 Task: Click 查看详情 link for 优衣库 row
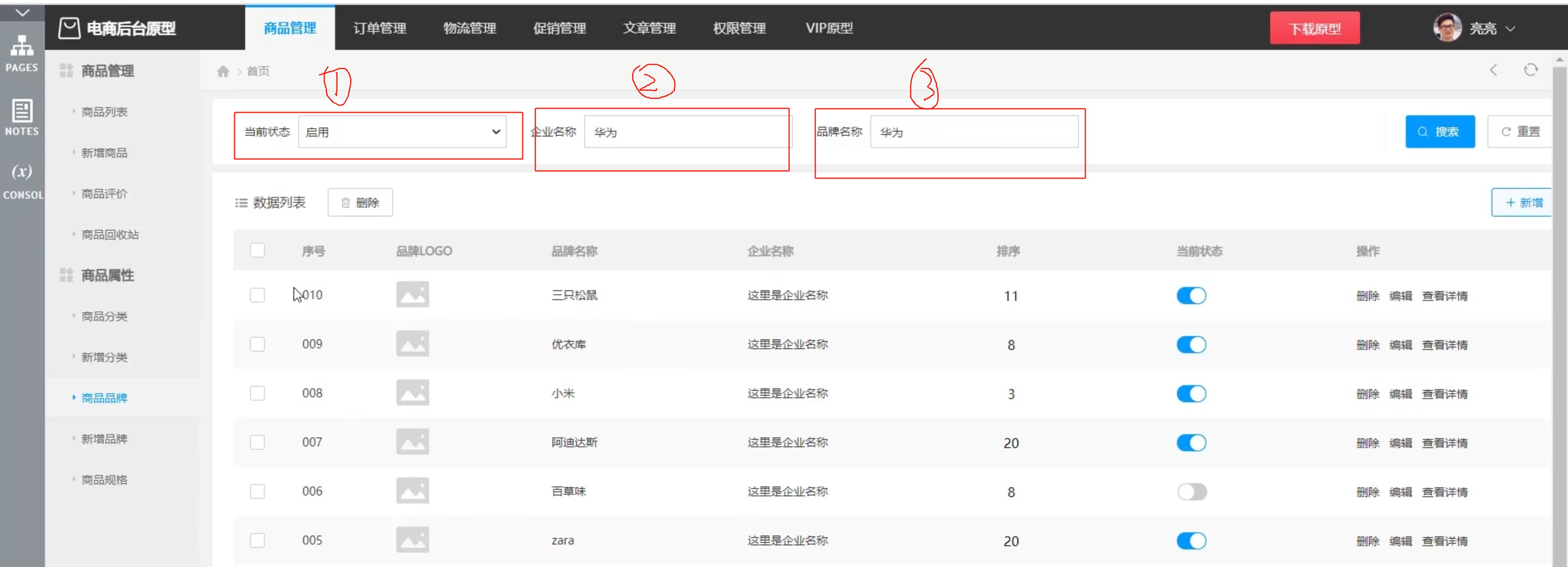coord(1445,345)
